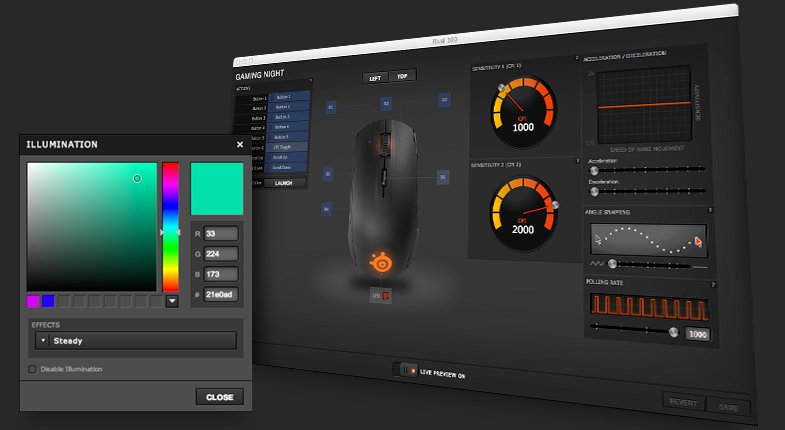
Task: Select the B2 button marker above the scroll wheel
Action: pyautogui.click(x=386, y=104)
